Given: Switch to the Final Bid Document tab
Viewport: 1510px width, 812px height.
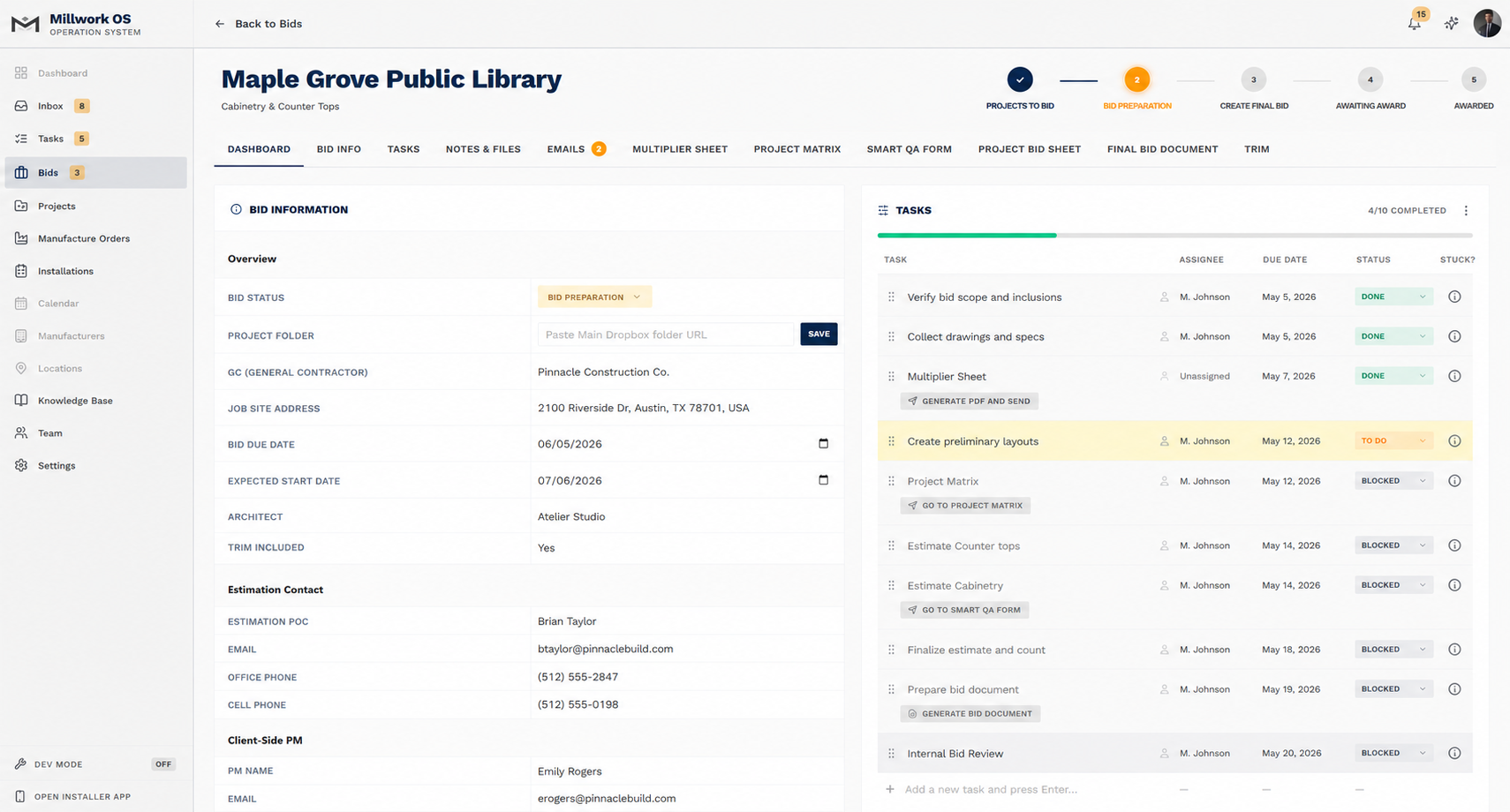Looking at the screenshot, I should [1162, 149].
